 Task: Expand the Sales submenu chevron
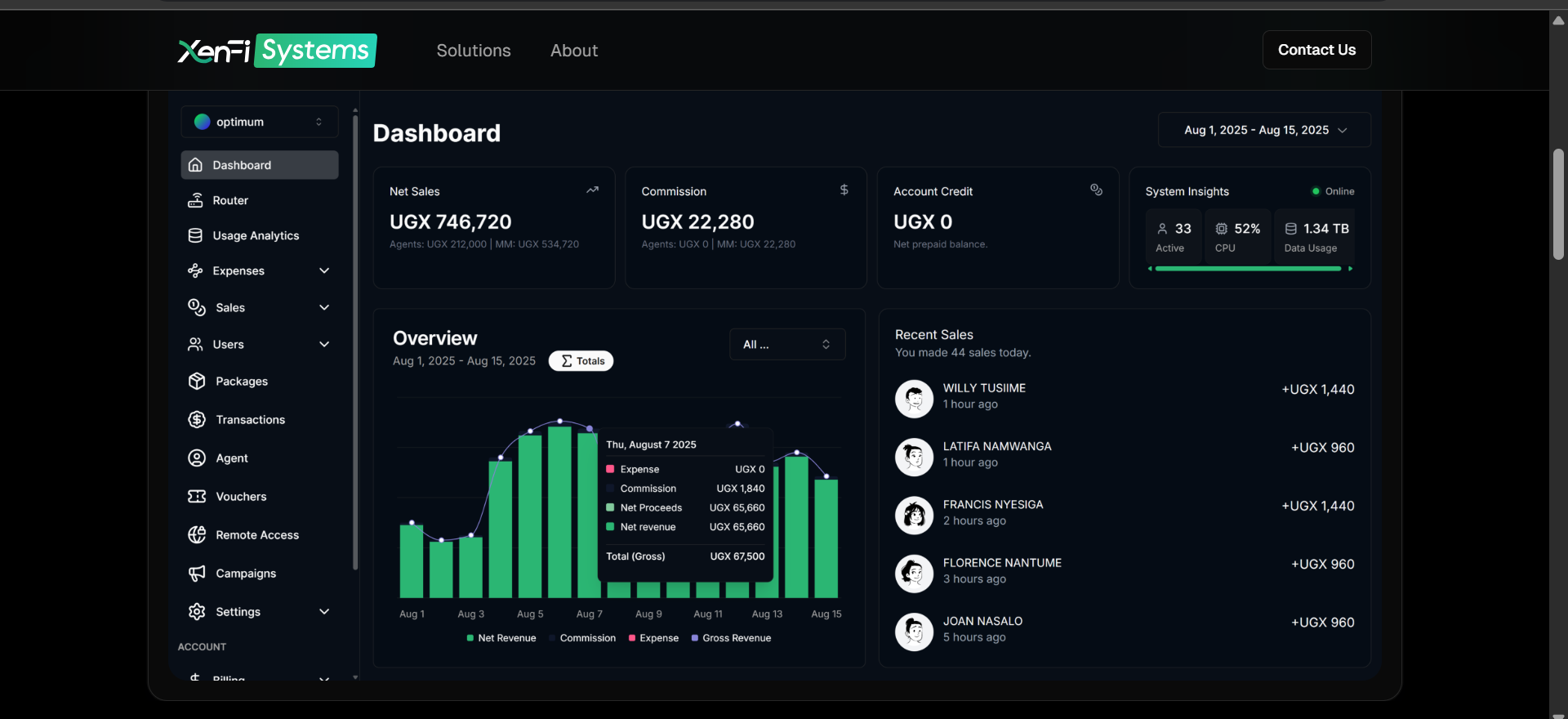coord(324,307)
